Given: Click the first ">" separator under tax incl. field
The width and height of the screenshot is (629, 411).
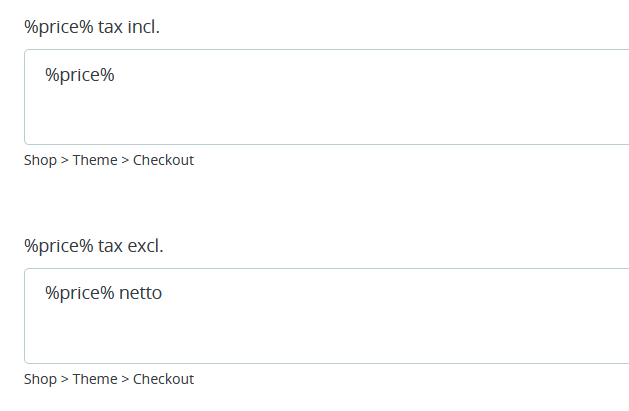Looking at the screenshot, I should 65,160.
